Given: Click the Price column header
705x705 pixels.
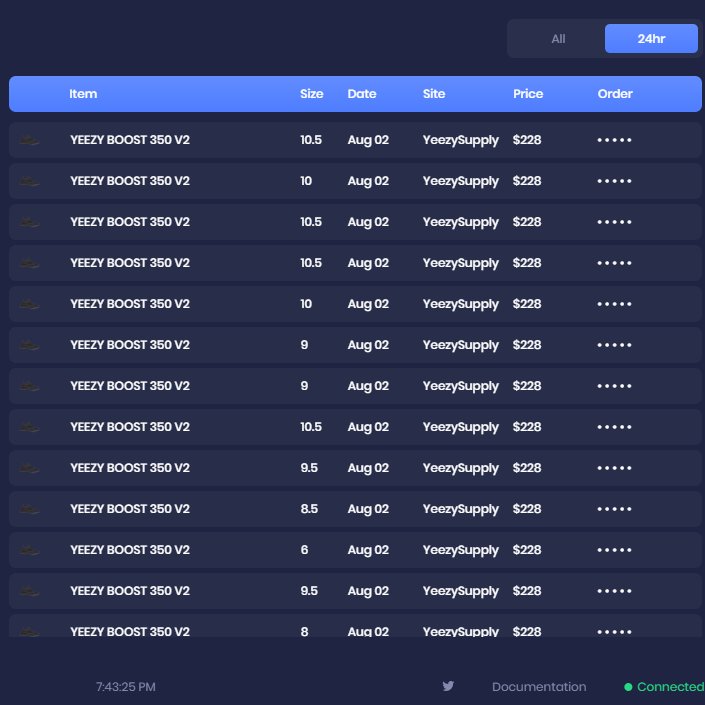Looking at the screenshot, I should [x=528, y=94].
